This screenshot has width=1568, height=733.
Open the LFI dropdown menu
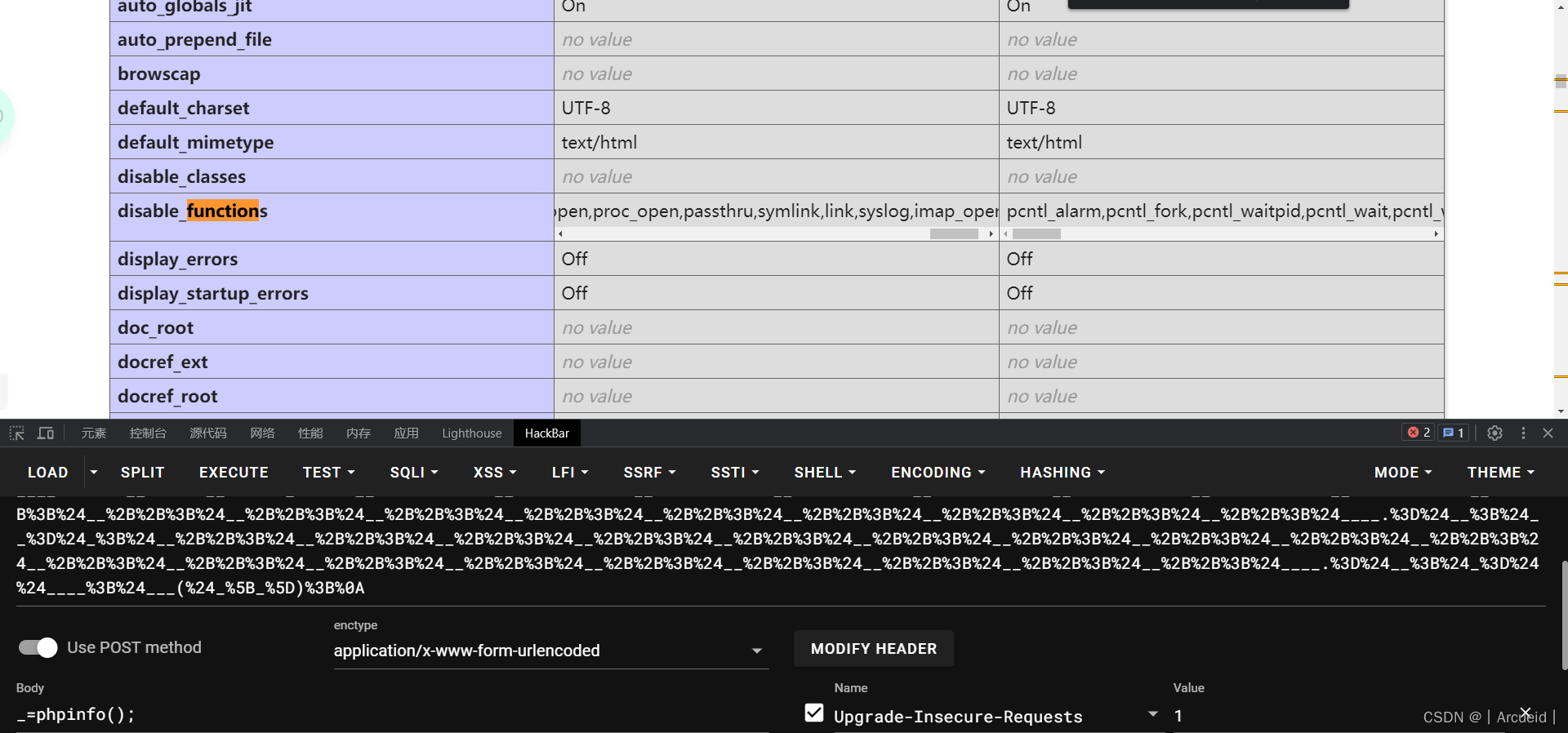(x=570, y=472)
